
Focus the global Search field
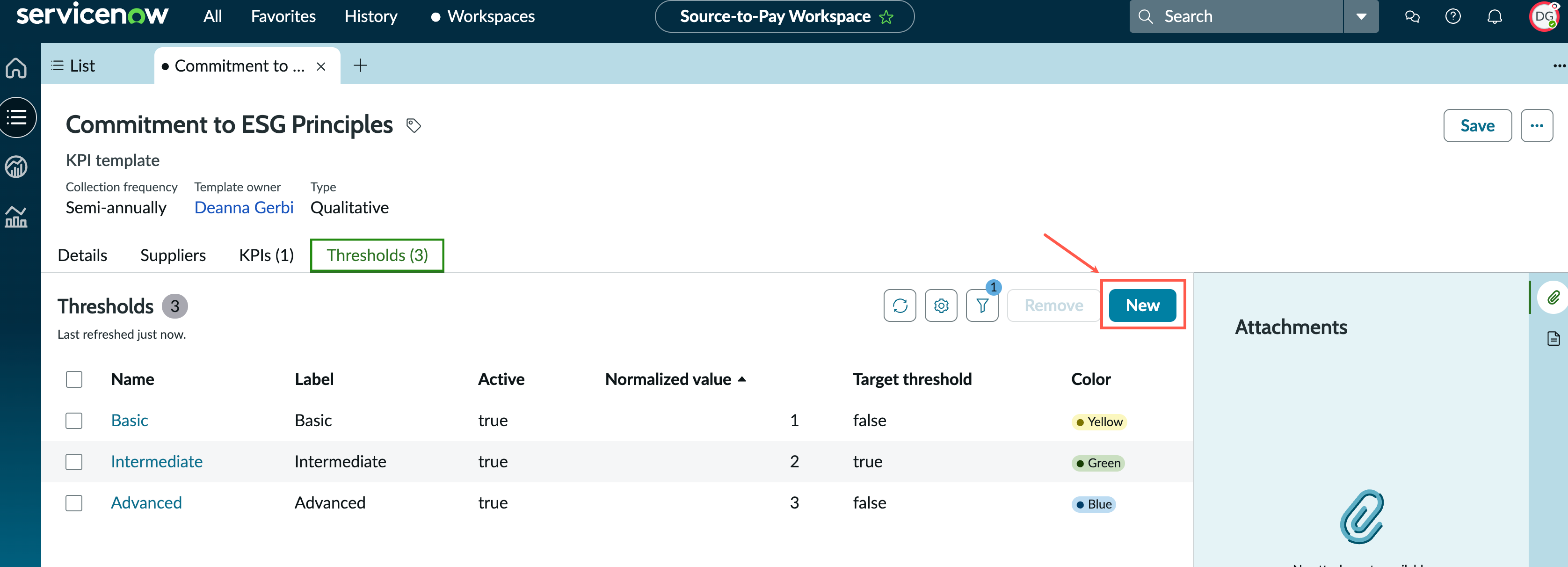(x=1236, y=16)
